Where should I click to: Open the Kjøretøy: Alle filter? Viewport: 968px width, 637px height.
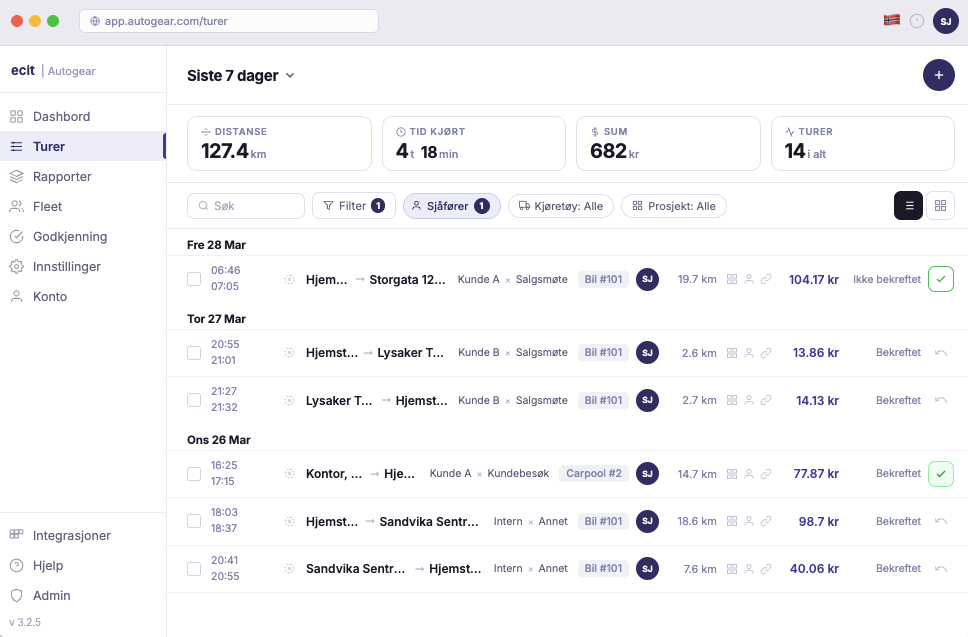tap(560, 206)
